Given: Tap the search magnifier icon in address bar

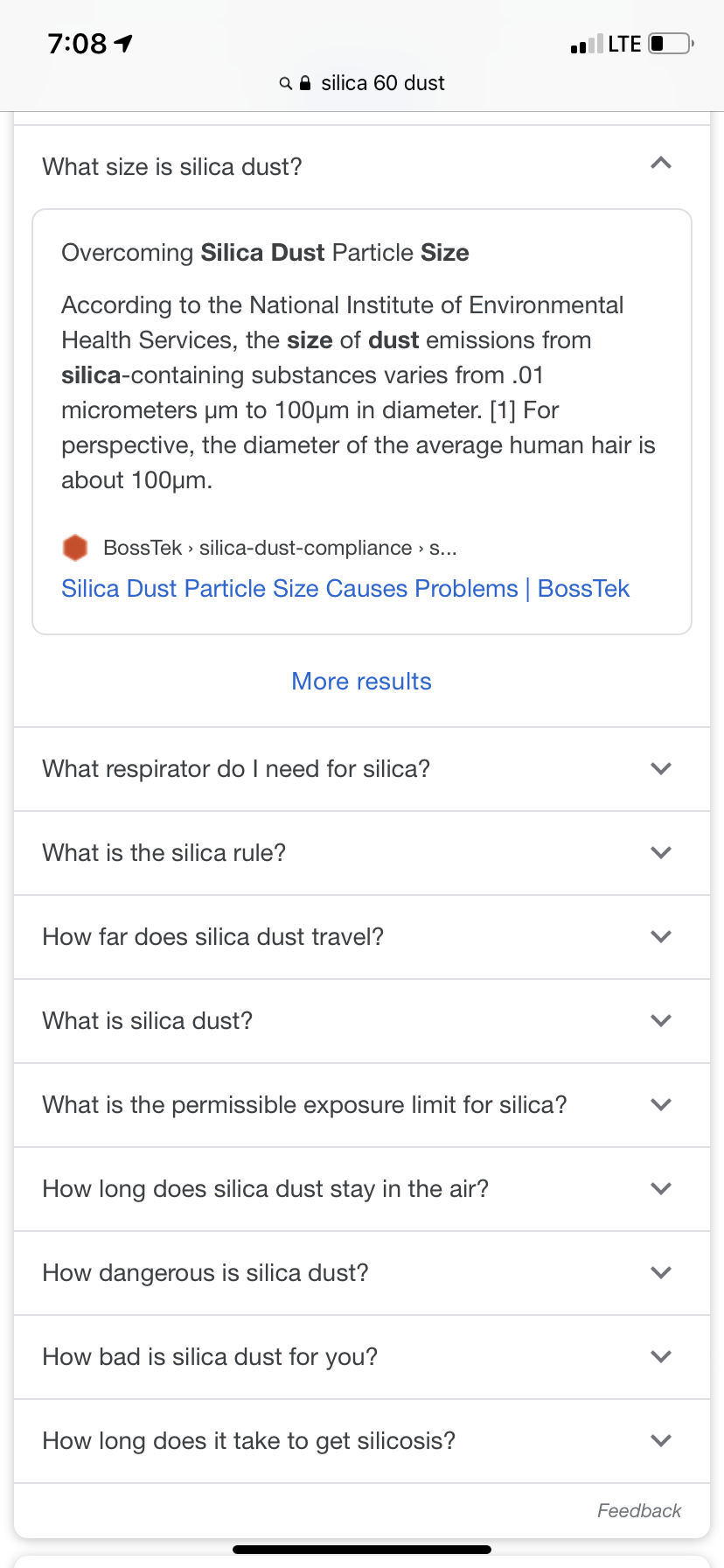Looking at the screenshot, I should 285,84.
